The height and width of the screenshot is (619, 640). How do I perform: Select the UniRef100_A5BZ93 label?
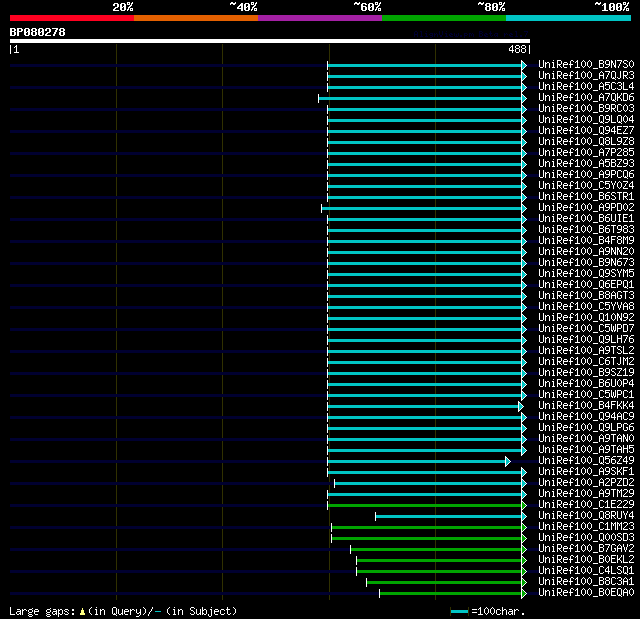[586, 164]
